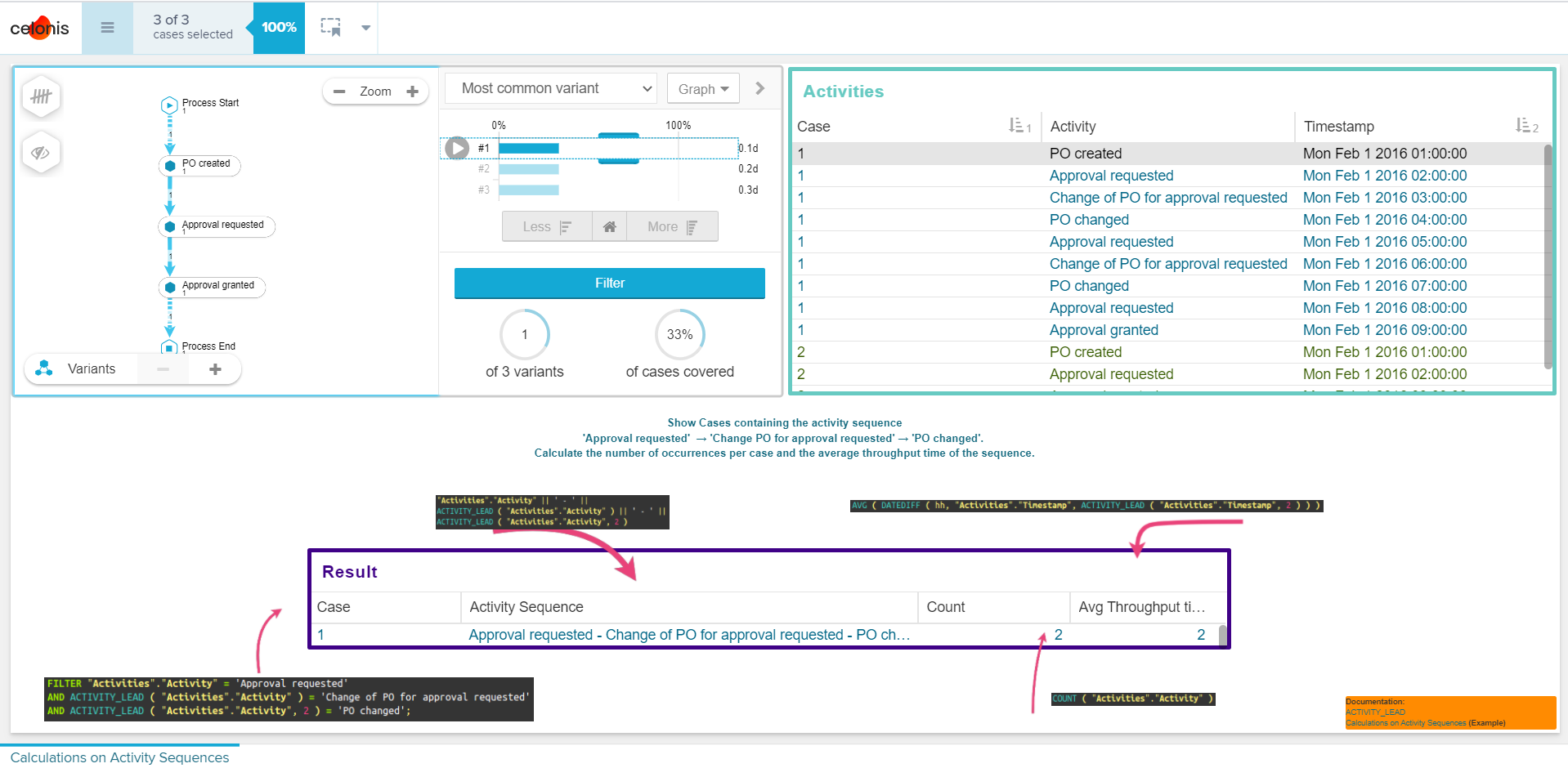Click the 100% cases indicator
This screenshot has height=768, width=1568.
(279, 28)
